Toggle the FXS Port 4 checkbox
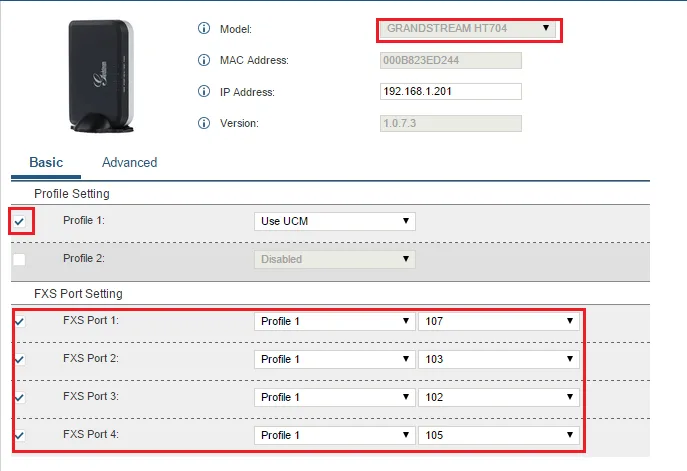The image size is (687, 471). tap(20, 435)
